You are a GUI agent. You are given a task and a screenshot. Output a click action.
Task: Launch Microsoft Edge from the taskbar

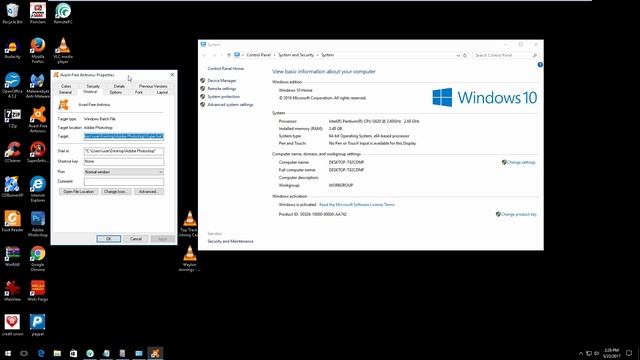click(41, 353)
